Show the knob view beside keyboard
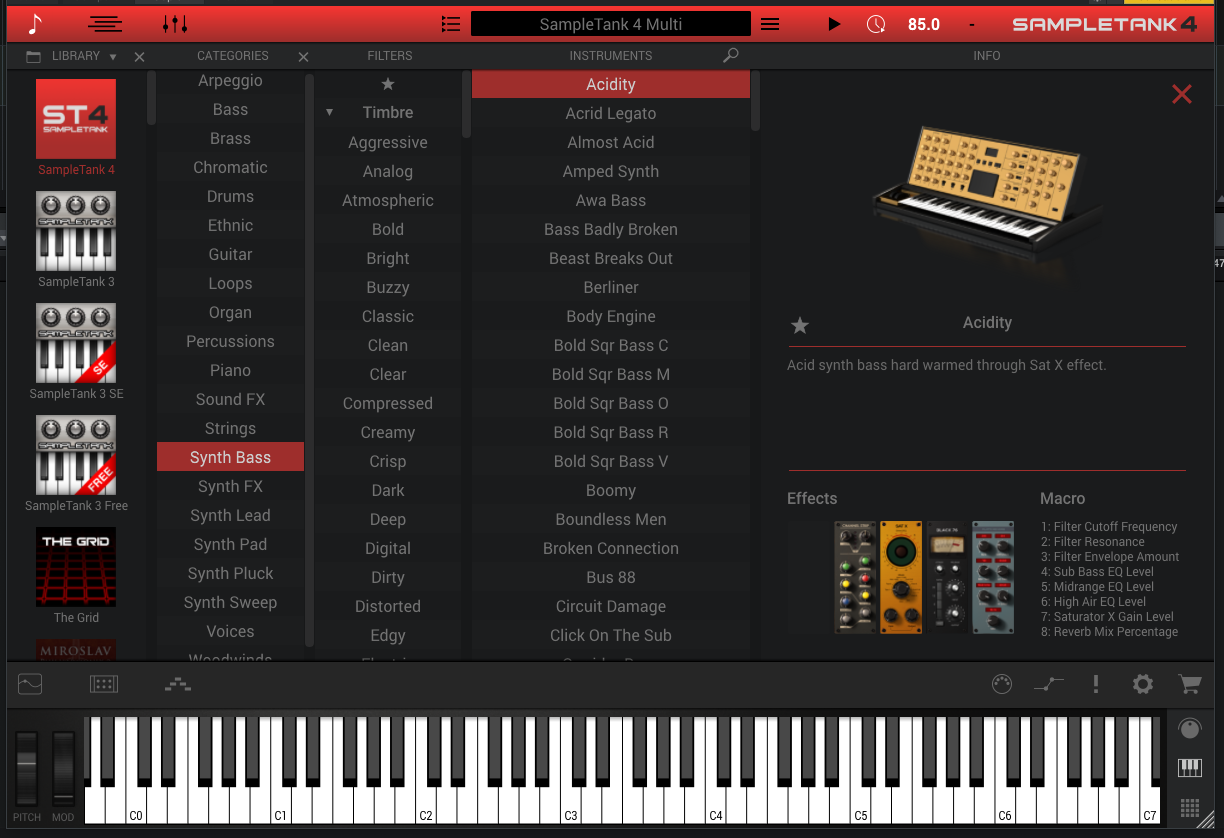 click(x=1190, y=729)
